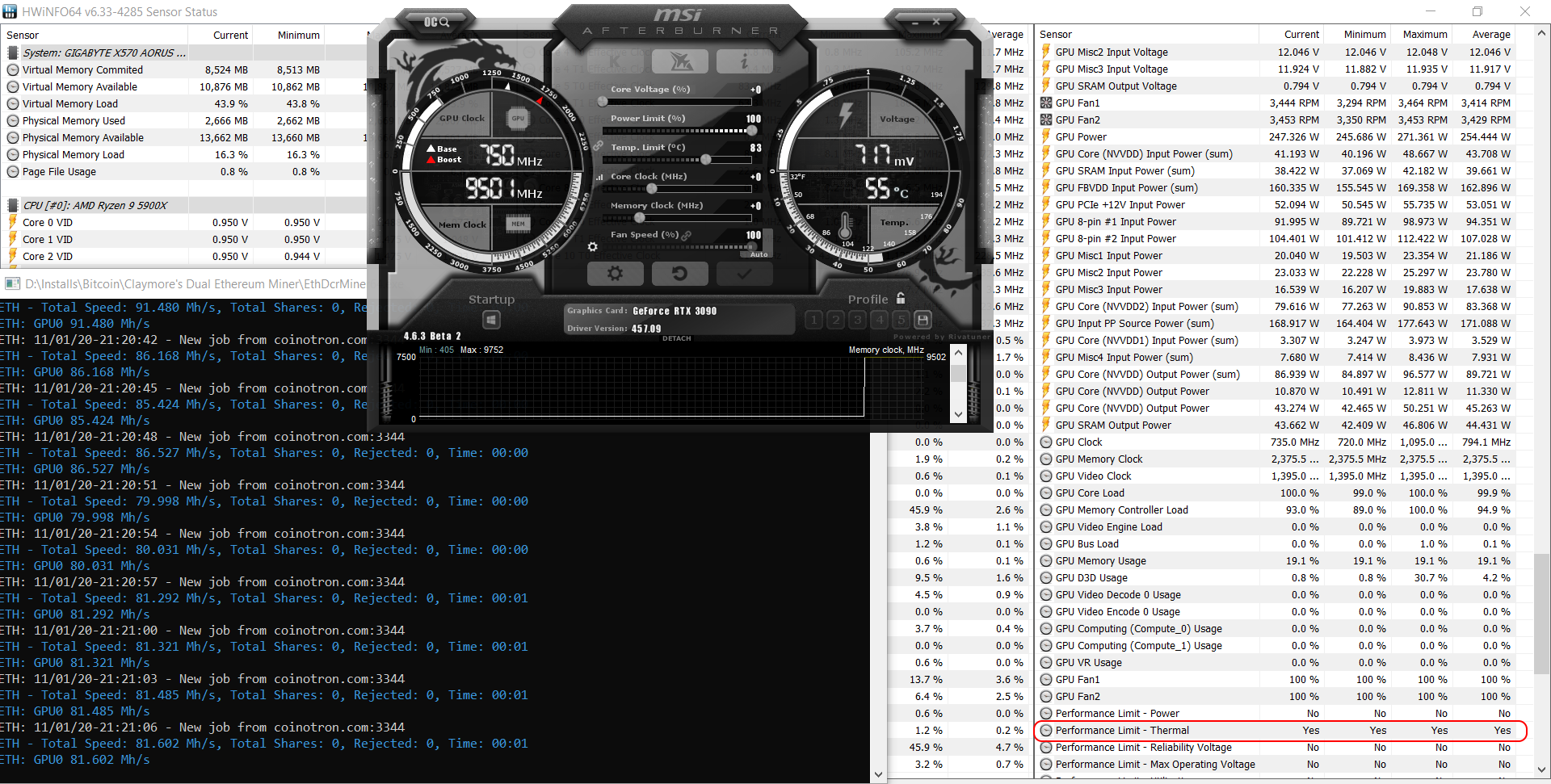This screenshot has width=1551, height=784.
Task: Open fan speed settings small gear icon
Action: (593, 246)
